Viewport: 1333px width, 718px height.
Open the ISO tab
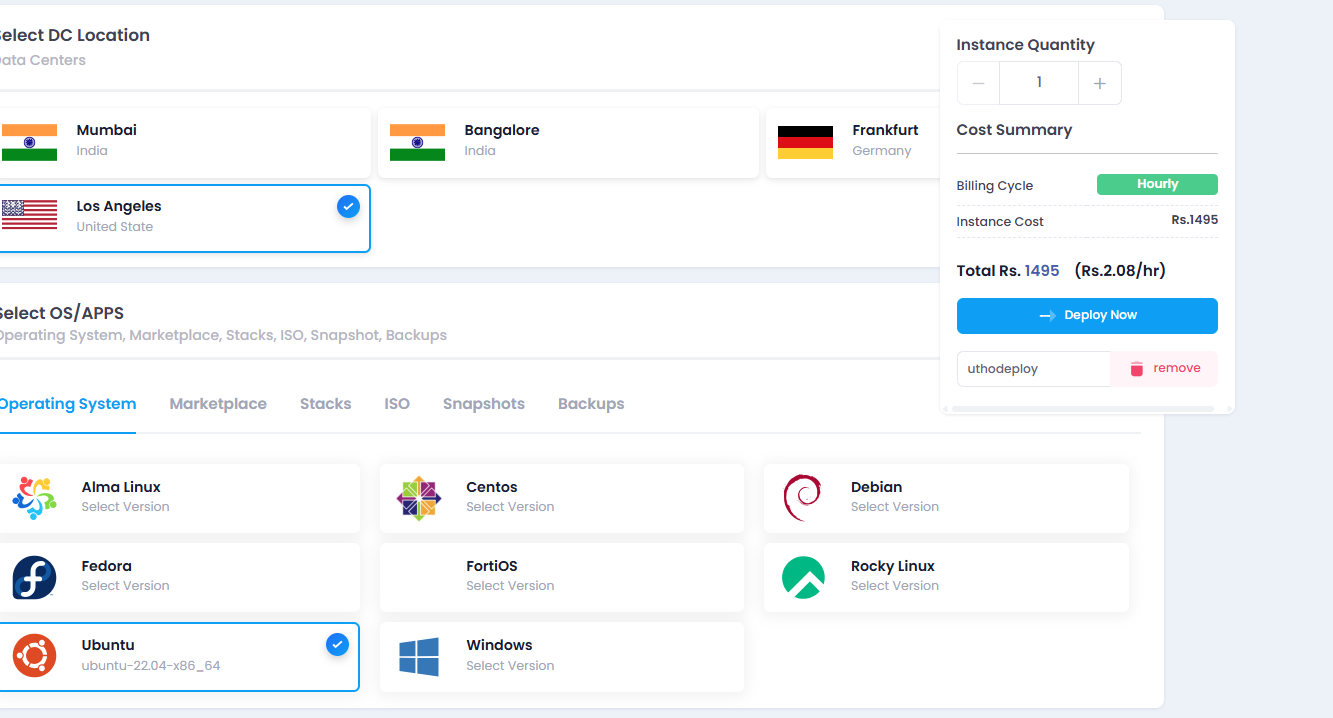pos(397,404)
